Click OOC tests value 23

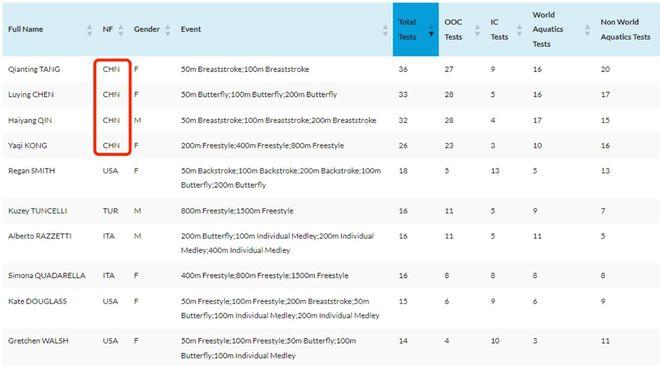[x=449, y=146]
